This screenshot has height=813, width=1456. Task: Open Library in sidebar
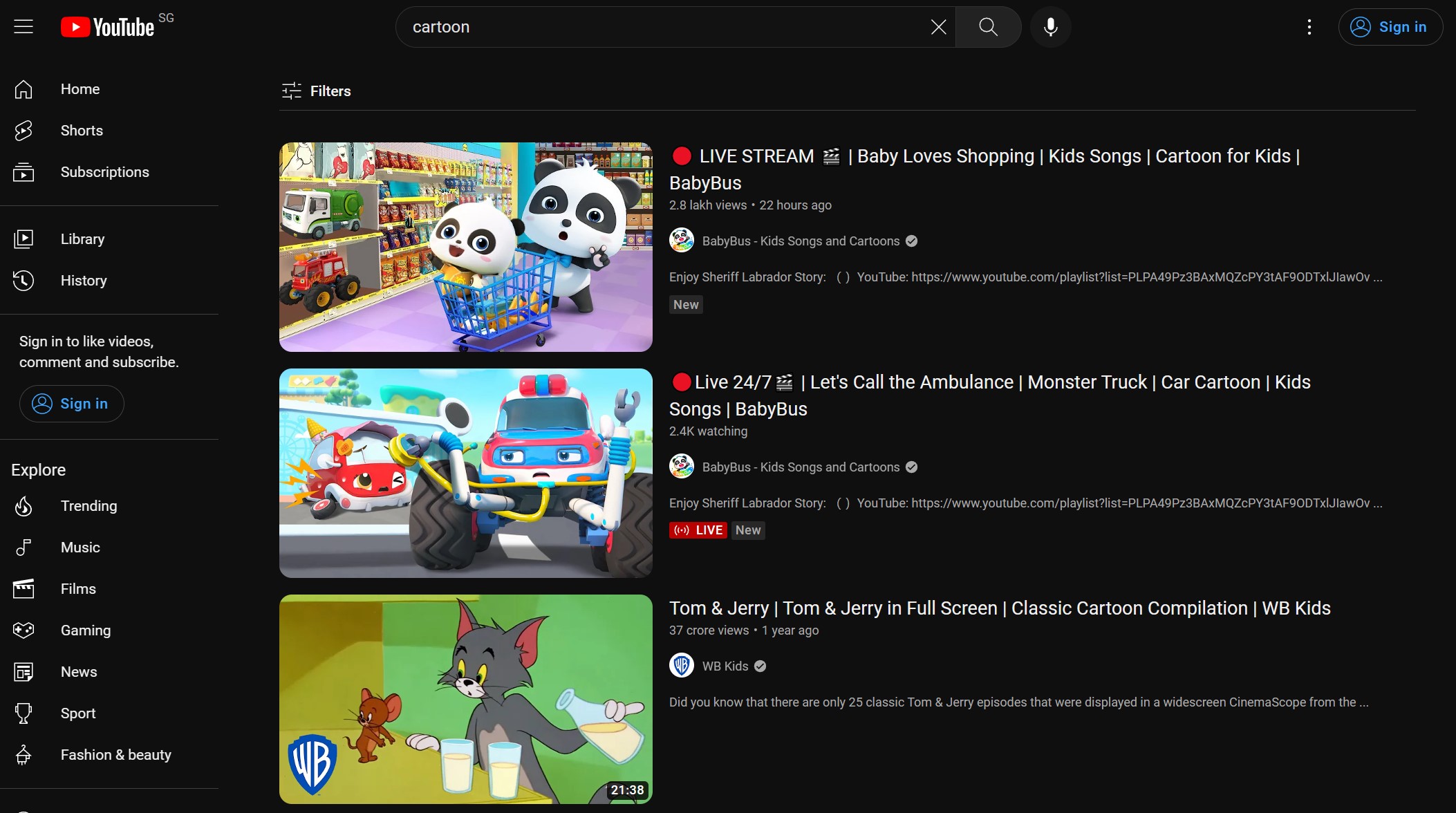(109, 239)
